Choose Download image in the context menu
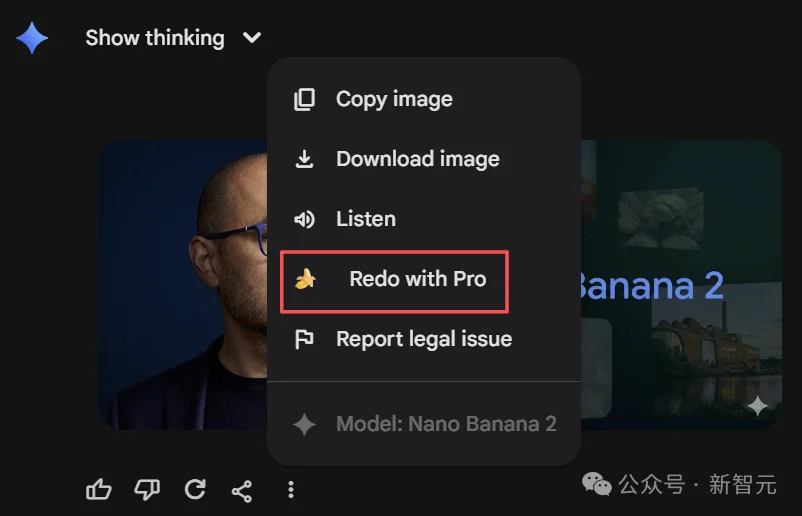This screenshot has width=802, height=516. pos(417,159)
